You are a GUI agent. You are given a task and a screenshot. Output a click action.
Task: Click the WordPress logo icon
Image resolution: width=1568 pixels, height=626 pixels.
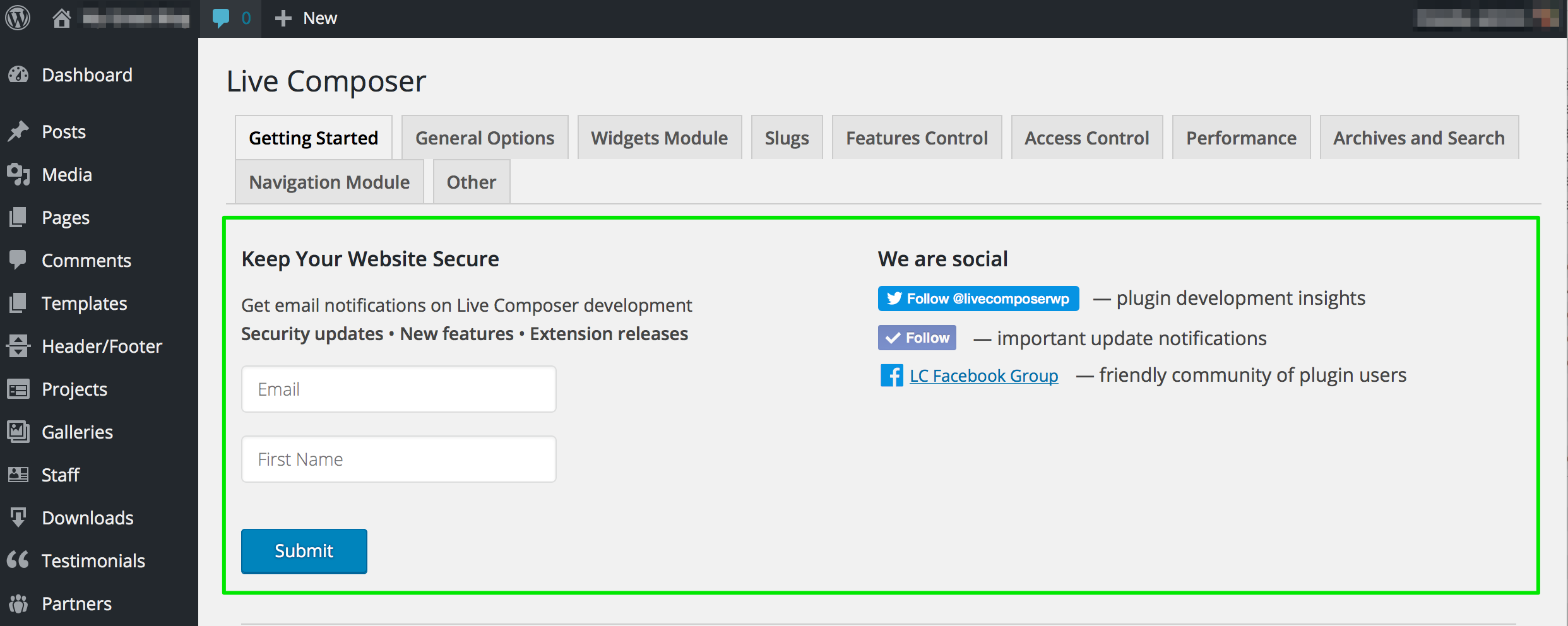pyautogui.click(x=18, y=18)
